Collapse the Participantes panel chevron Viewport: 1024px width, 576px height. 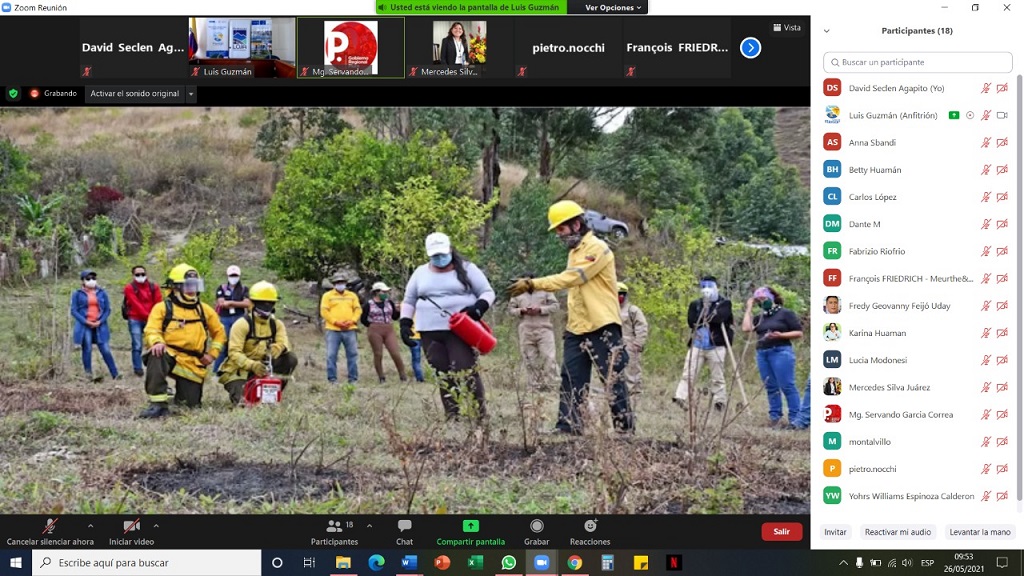827,31
